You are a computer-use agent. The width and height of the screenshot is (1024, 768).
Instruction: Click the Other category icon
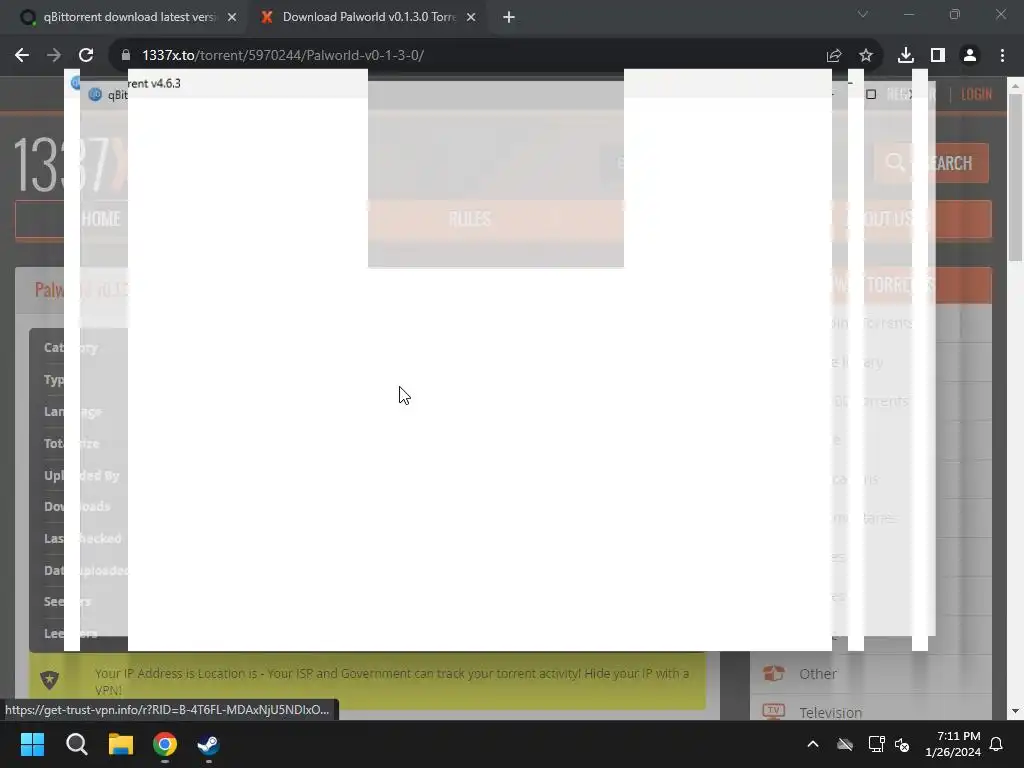773,673
